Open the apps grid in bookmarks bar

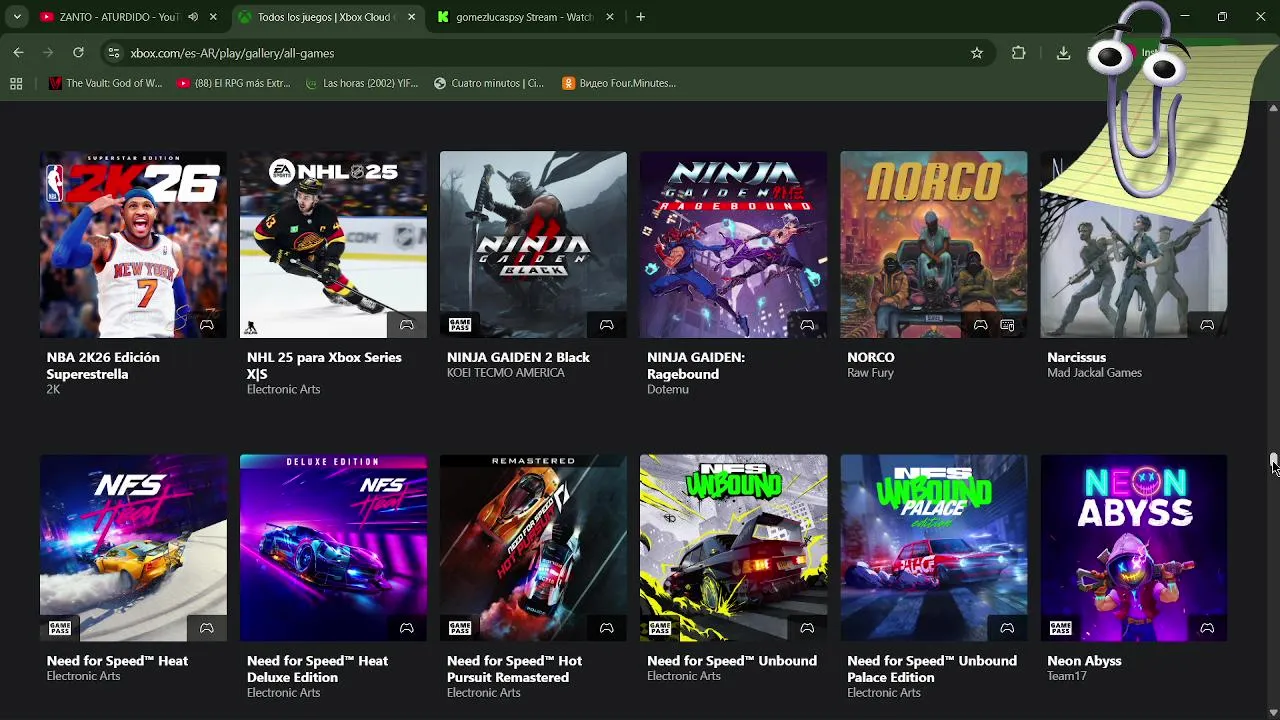click(16, 84)
